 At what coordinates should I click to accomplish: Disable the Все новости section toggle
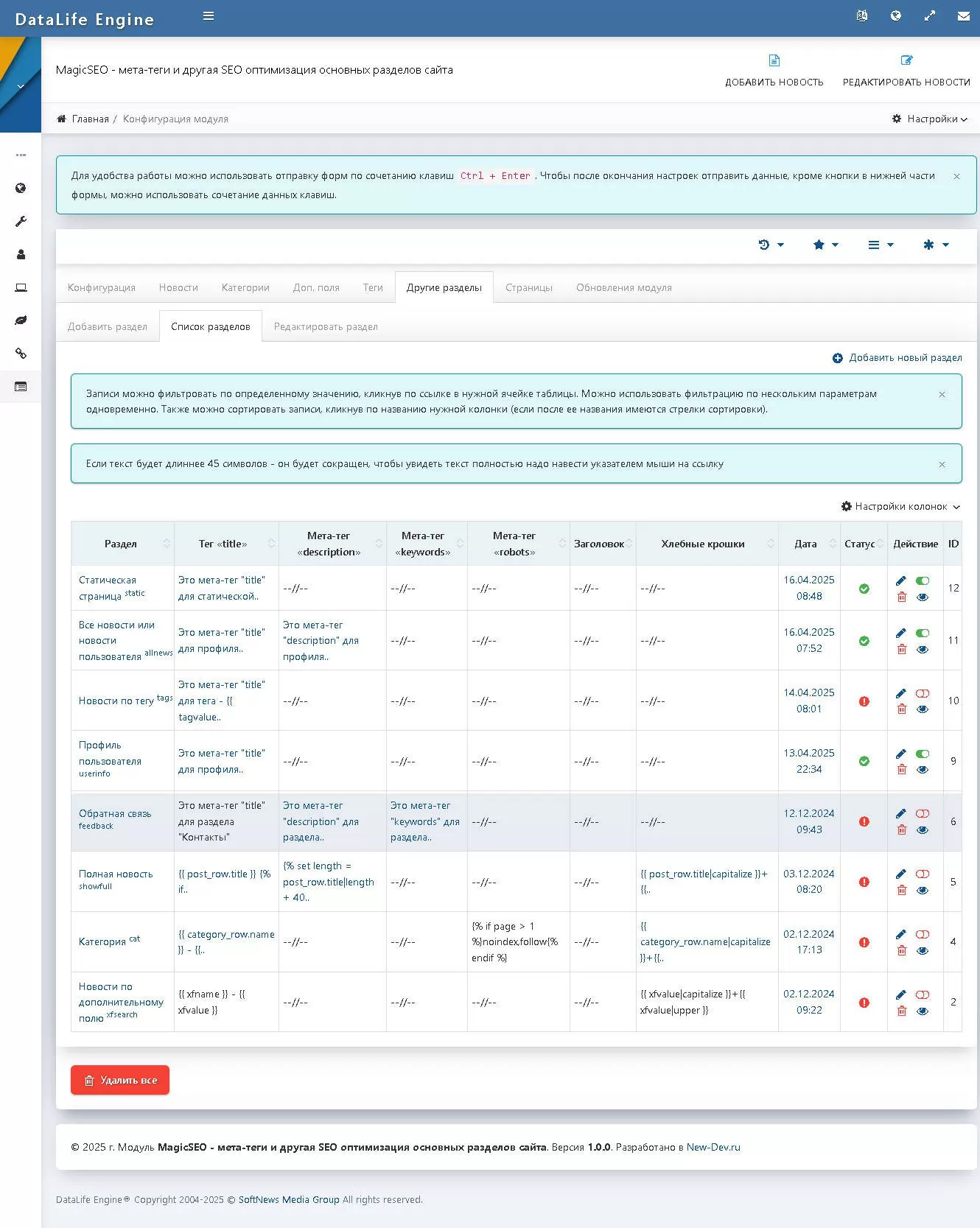[x=923, y=633]
